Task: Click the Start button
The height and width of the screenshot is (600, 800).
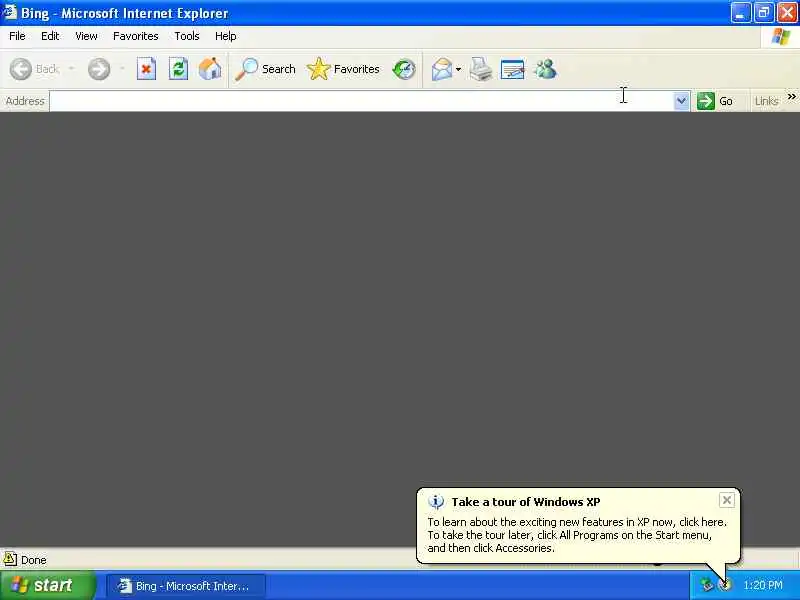Action: click(47, 585)
